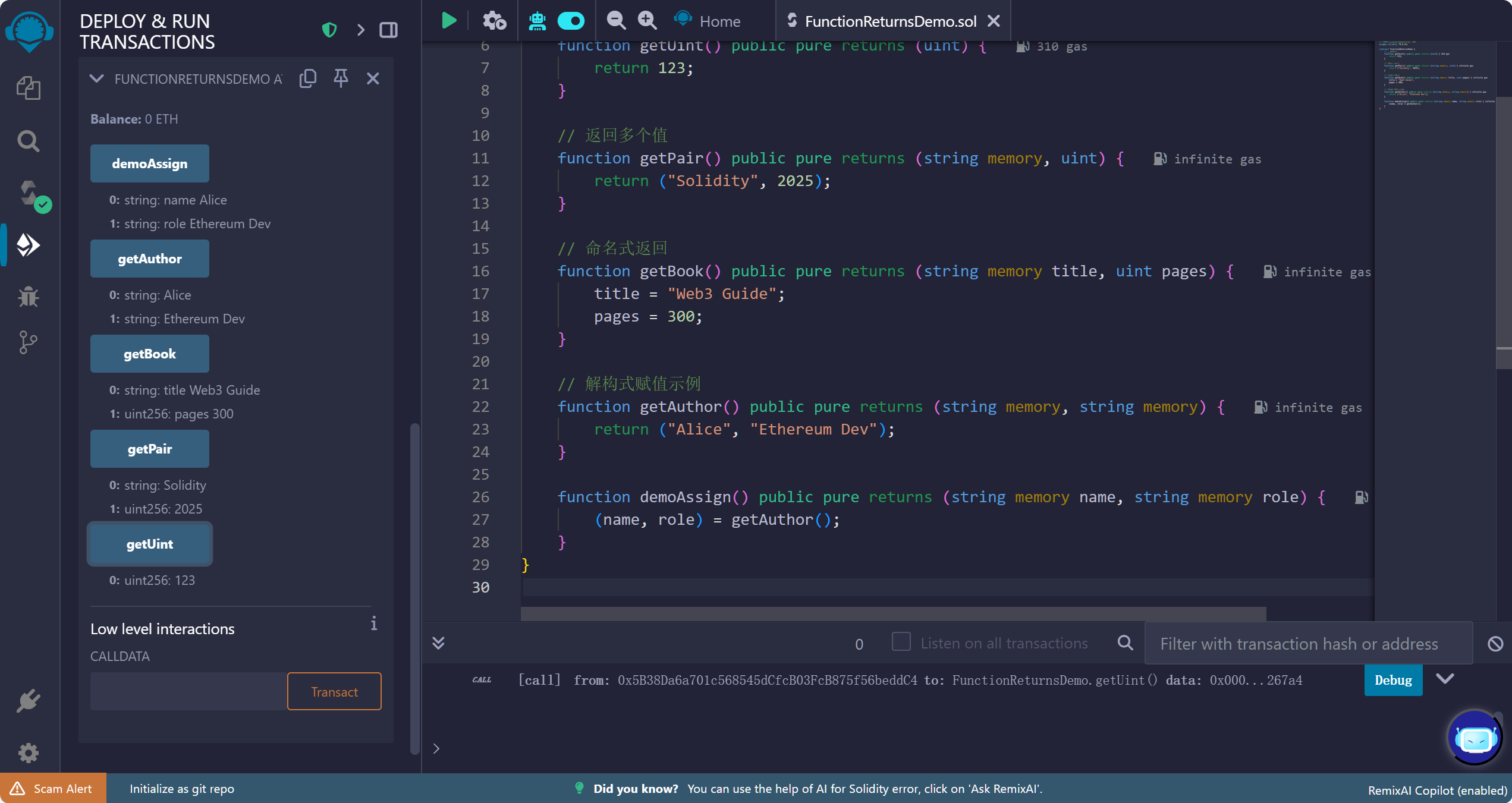Image resolution: width=1512 pixels, height=803 pixels.
Task: Zoom in on the editor
Action: point(647,20)
